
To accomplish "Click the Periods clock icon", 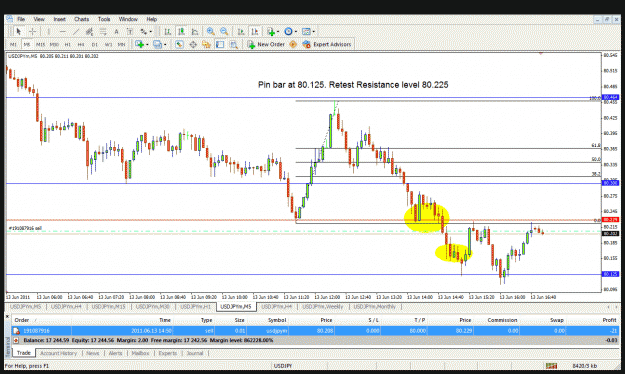I will pyautogui.click(x=288, y=31).
